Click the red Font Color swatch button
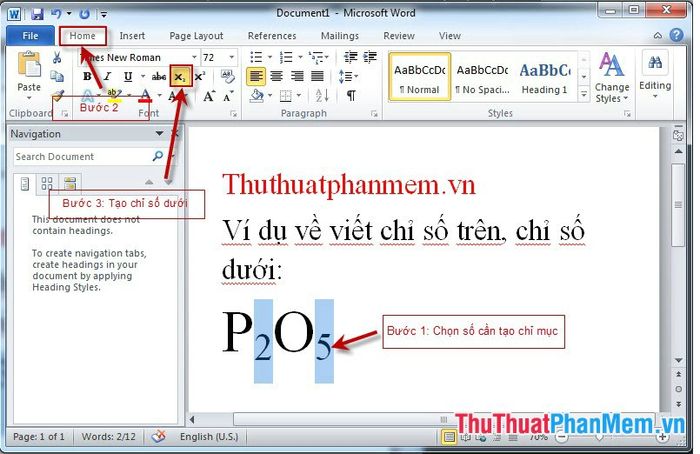The width and height of the screenshot is (700, 454). tap(145, 95)
